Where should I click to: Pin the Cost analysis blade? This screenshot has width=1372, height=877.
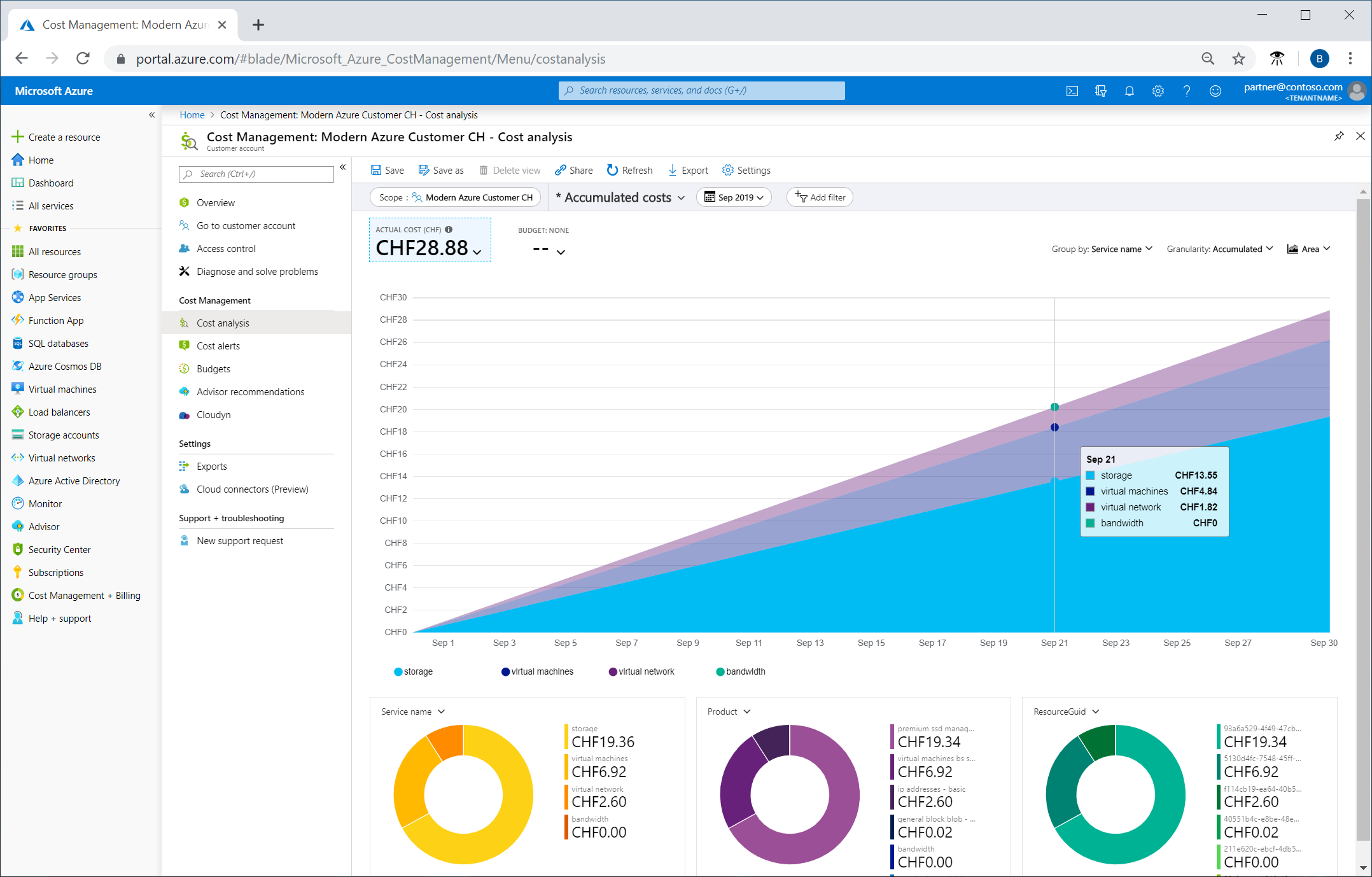coord(1339,136)
